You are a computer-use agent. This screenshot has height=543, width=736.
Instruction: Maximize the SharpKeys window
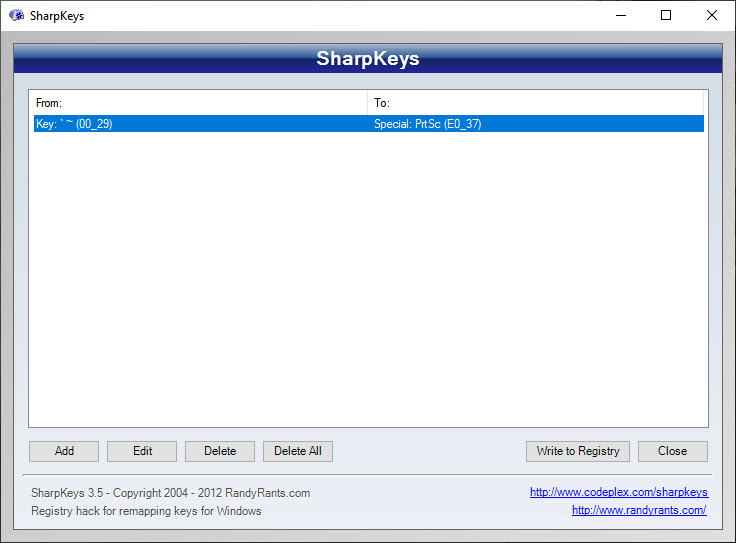point(666,15)
